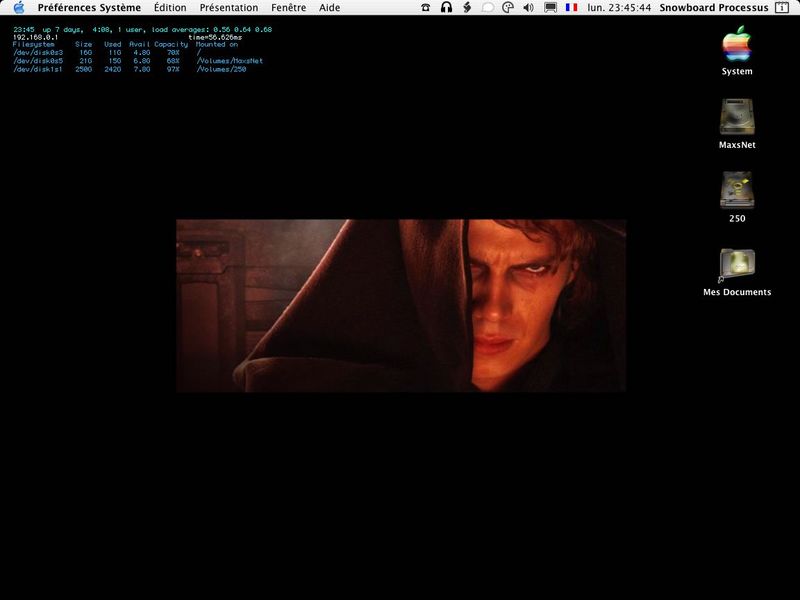Open the Aide menu
Viewport: 800px width, 600px height.
coord(330,8)
